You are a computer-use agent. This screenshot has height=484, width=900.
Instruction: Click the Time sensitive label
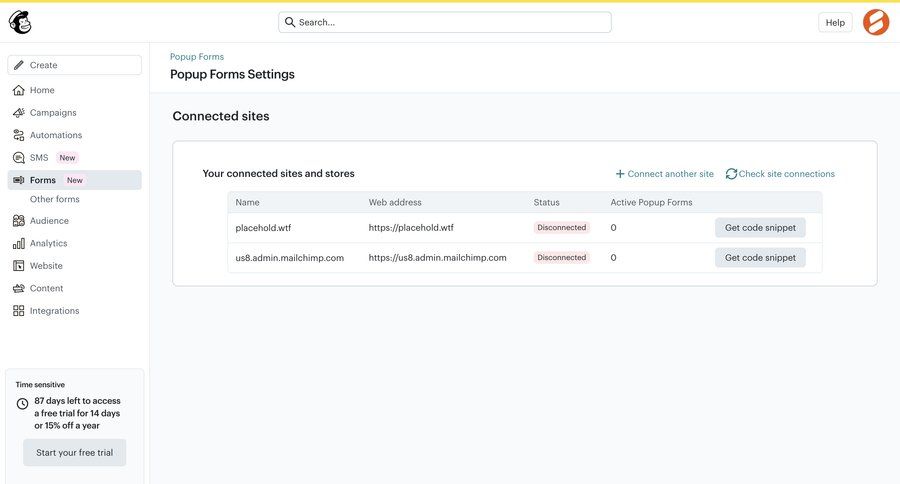[x=40, y=385]
